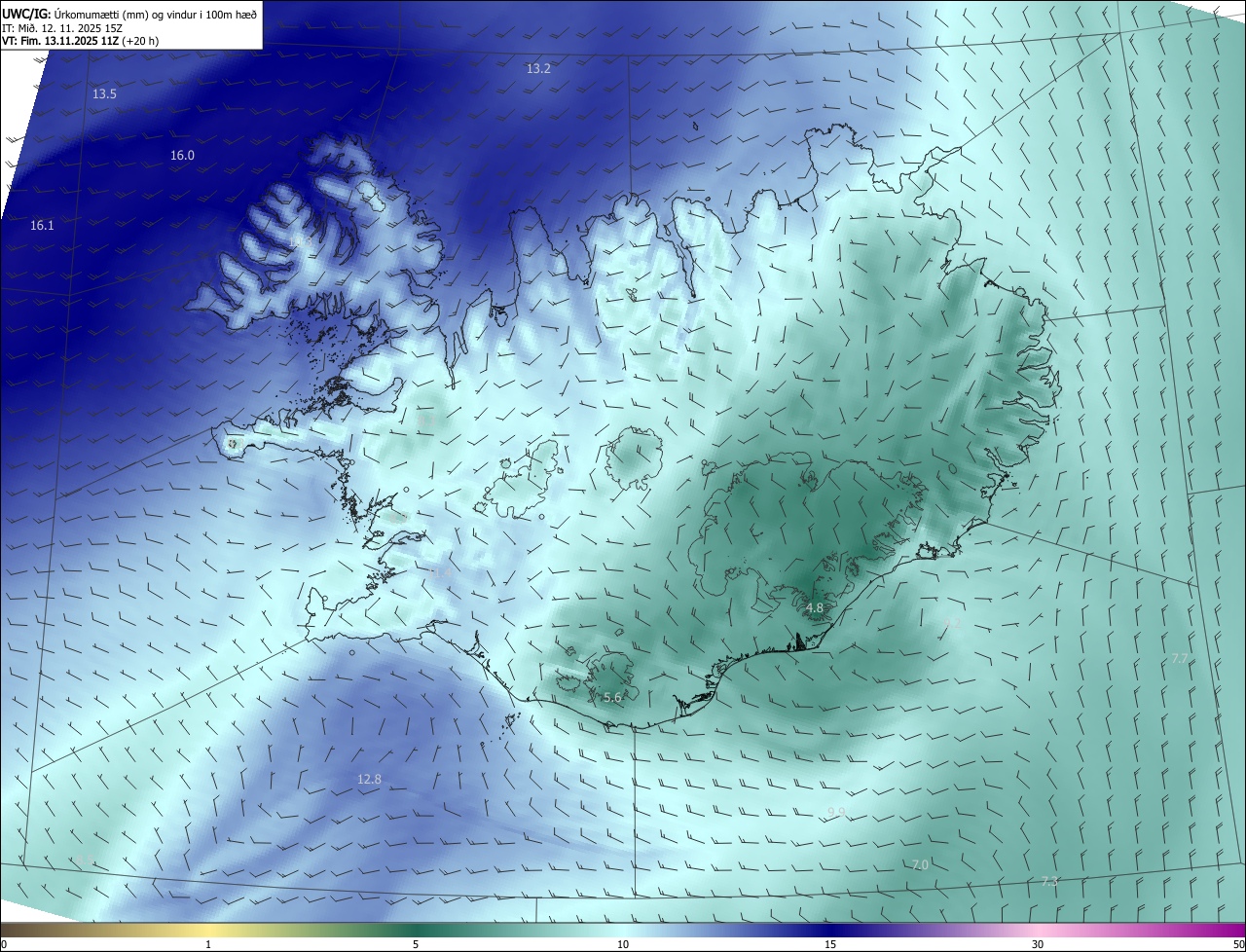Viewport: 1246px width, 952px height.
Task: Click the 16.1 value label on the map
Action: coord(42,226)
